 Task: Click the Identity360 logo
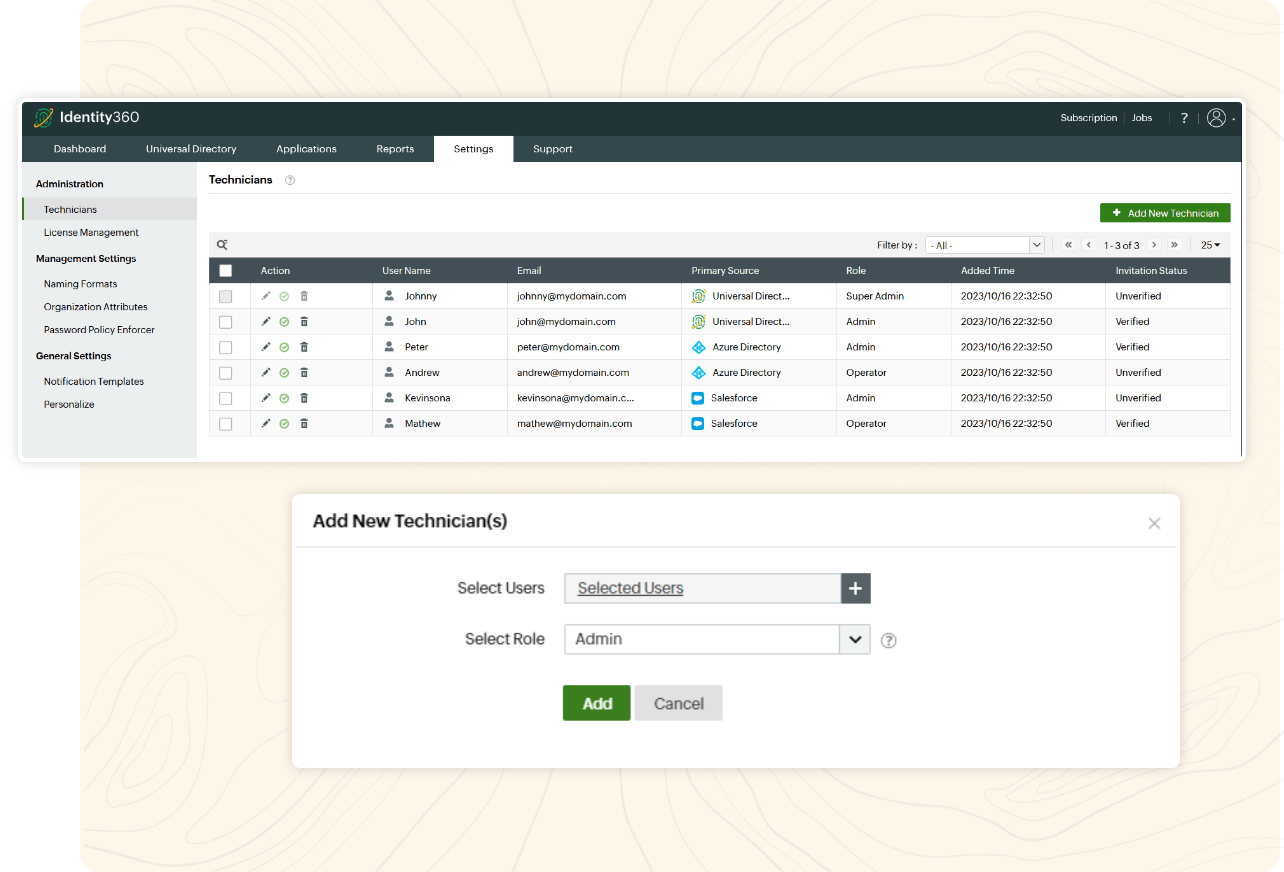click(87, 118)
